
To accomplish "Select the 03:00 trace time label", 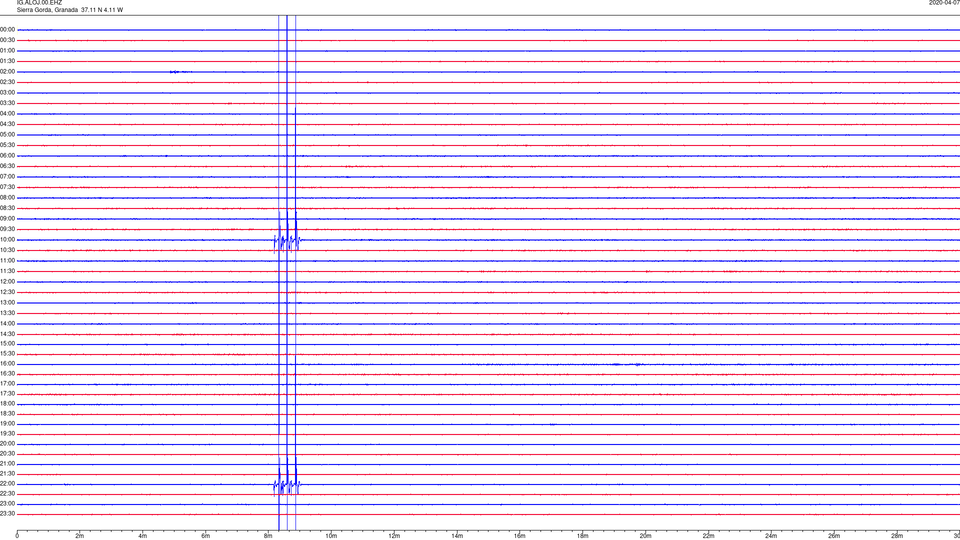I will pyautogui.click(x=7, y=92).
